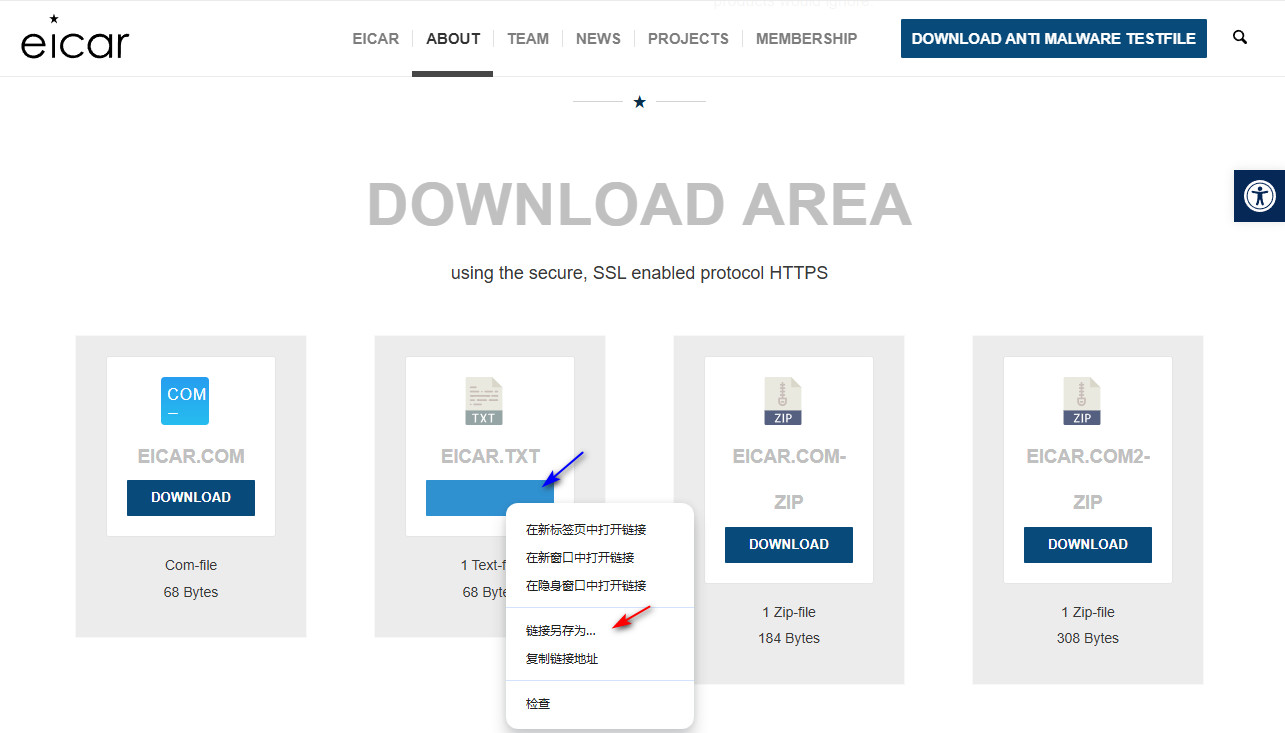Open the accessibility options icon
The image size is (1285, 733).
pyautogui.click(x=1259, y=195)
